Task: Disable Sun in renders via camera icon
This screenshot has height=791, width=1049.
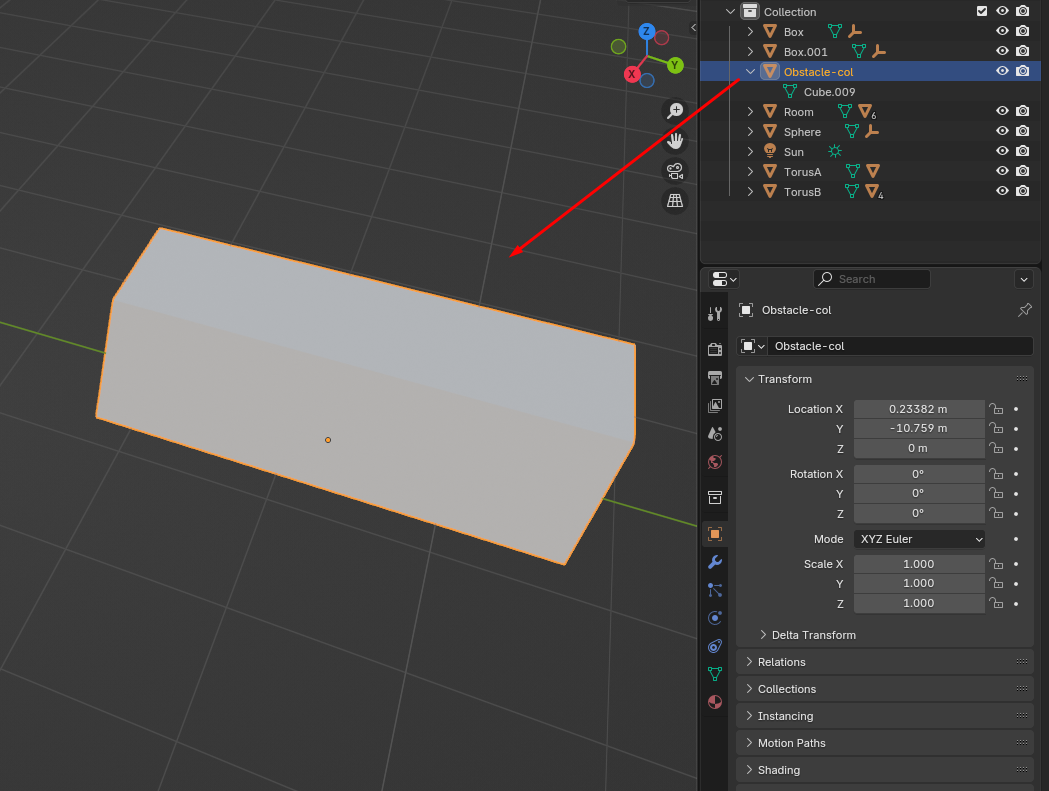Action: click(x=1022, y=151)
